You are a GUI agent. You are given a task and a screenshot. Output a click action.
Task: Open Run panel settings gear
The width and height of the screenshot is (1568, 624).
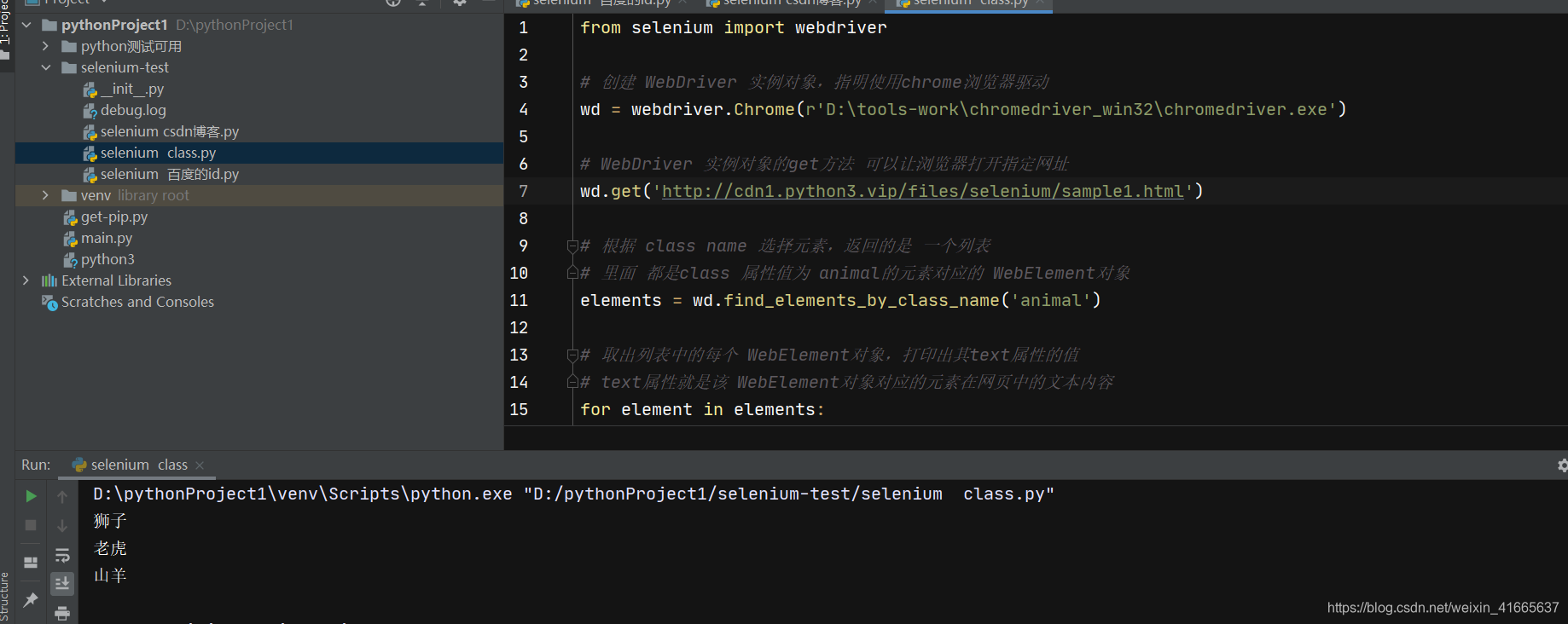[x=1561, y=465]
